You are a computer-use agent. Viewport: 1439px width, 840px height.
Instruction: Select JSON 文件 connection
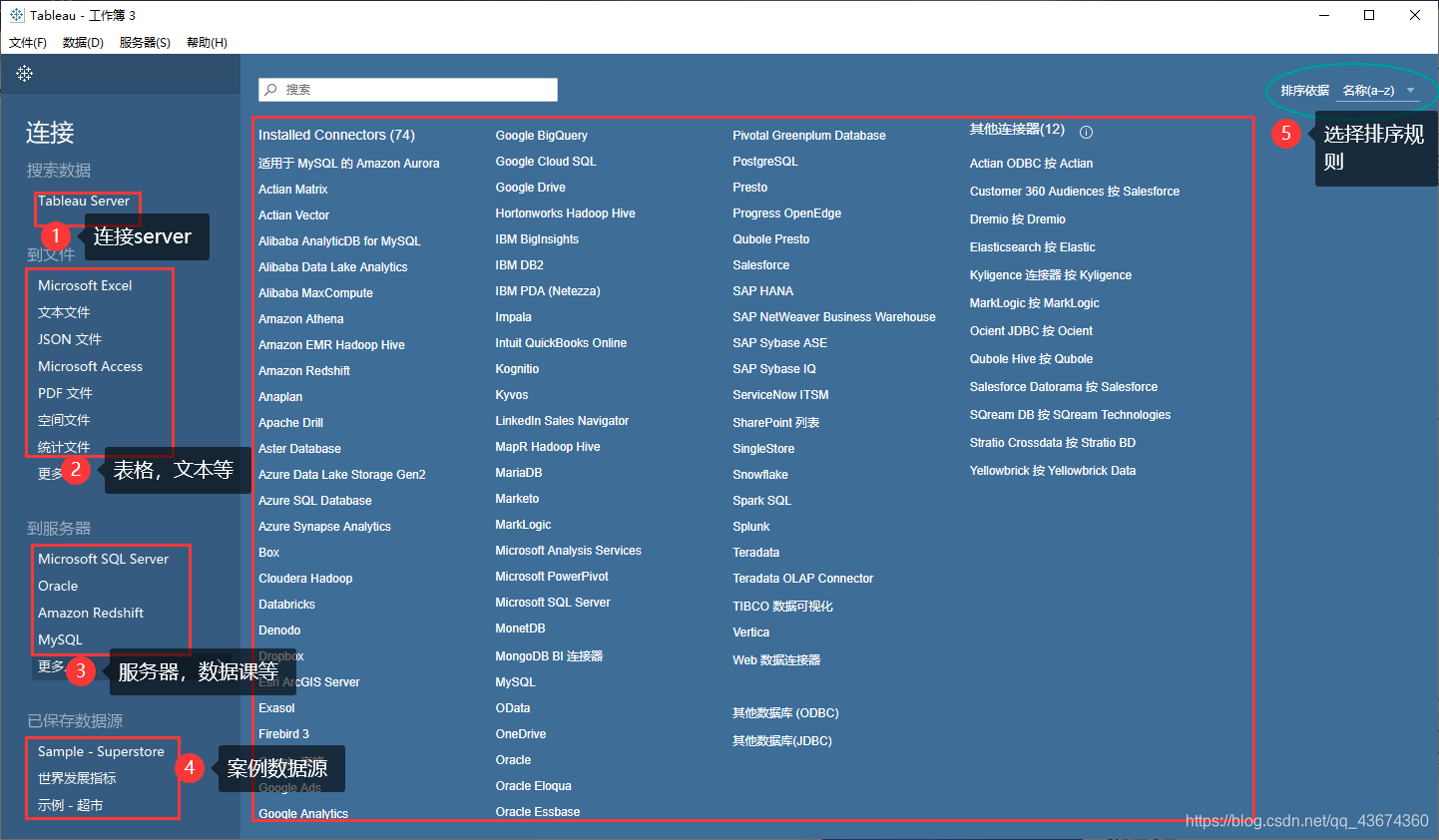pyautogui.click(x=70, y=339)
